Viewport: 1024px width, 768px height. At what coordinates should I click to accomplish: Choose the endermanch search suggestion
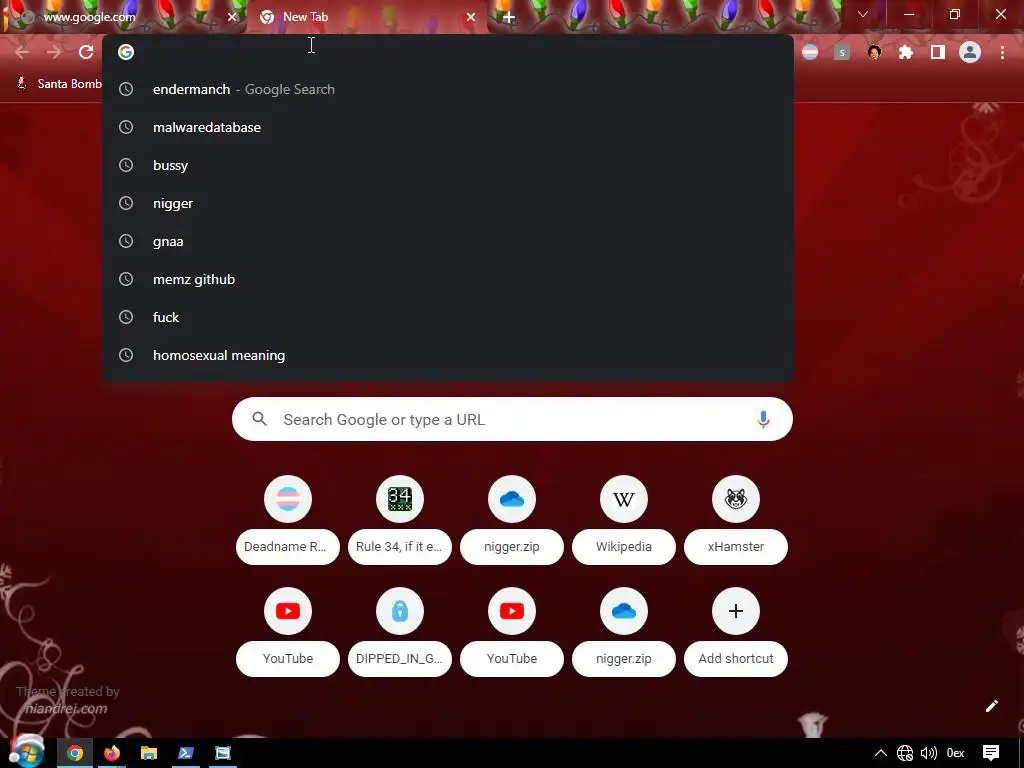coord(448,89)
